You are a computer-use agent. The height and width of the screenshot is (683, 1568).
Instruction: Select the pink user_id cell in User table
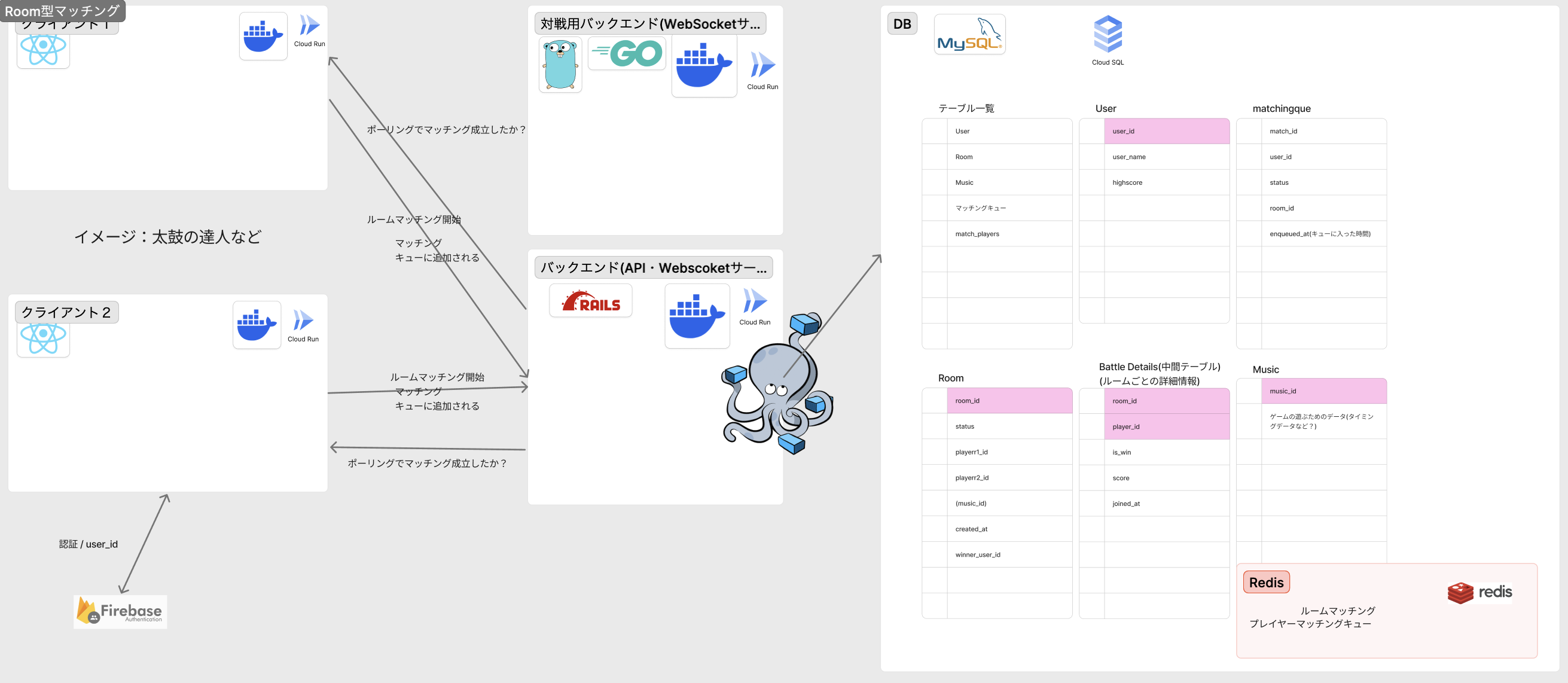tap(1167, 131)
